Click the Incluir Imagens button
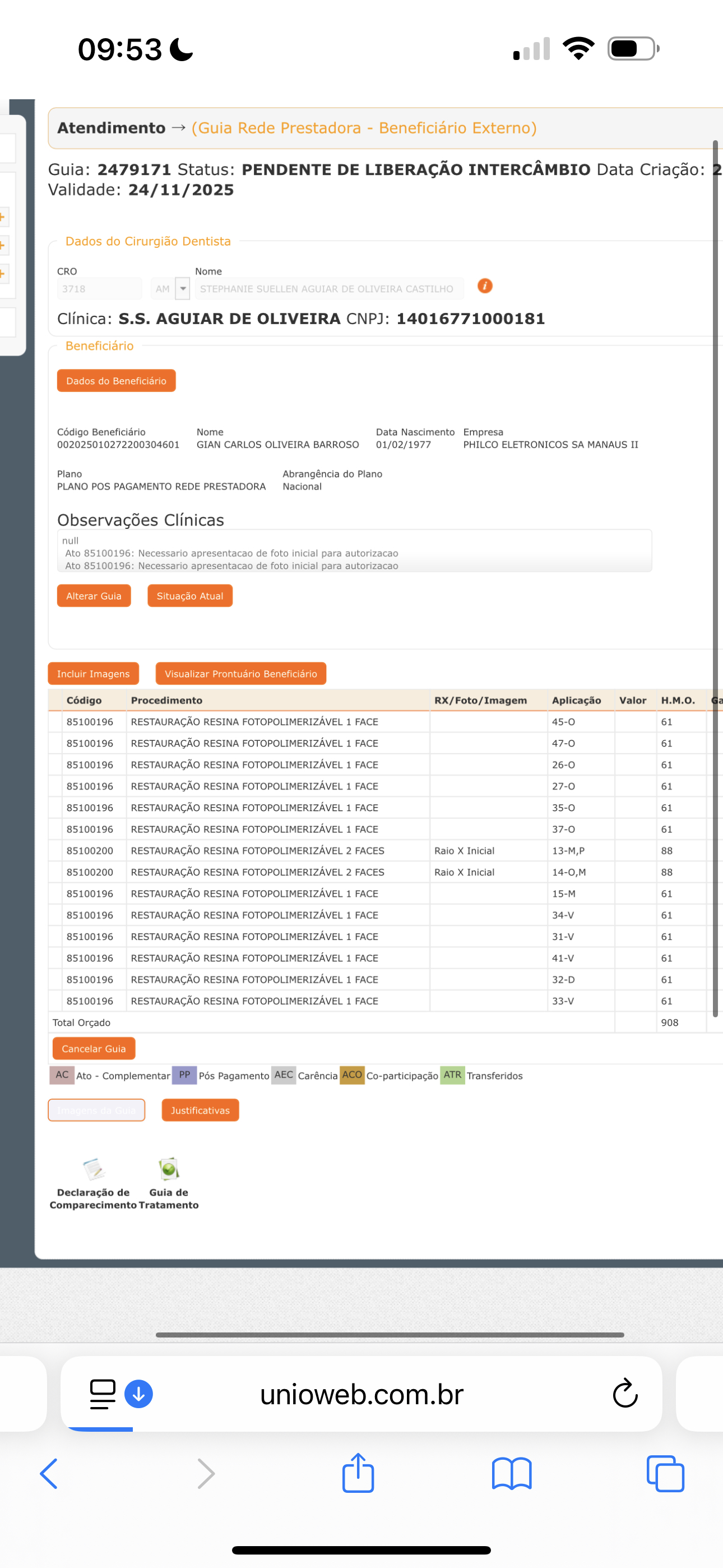 point(93,674)
